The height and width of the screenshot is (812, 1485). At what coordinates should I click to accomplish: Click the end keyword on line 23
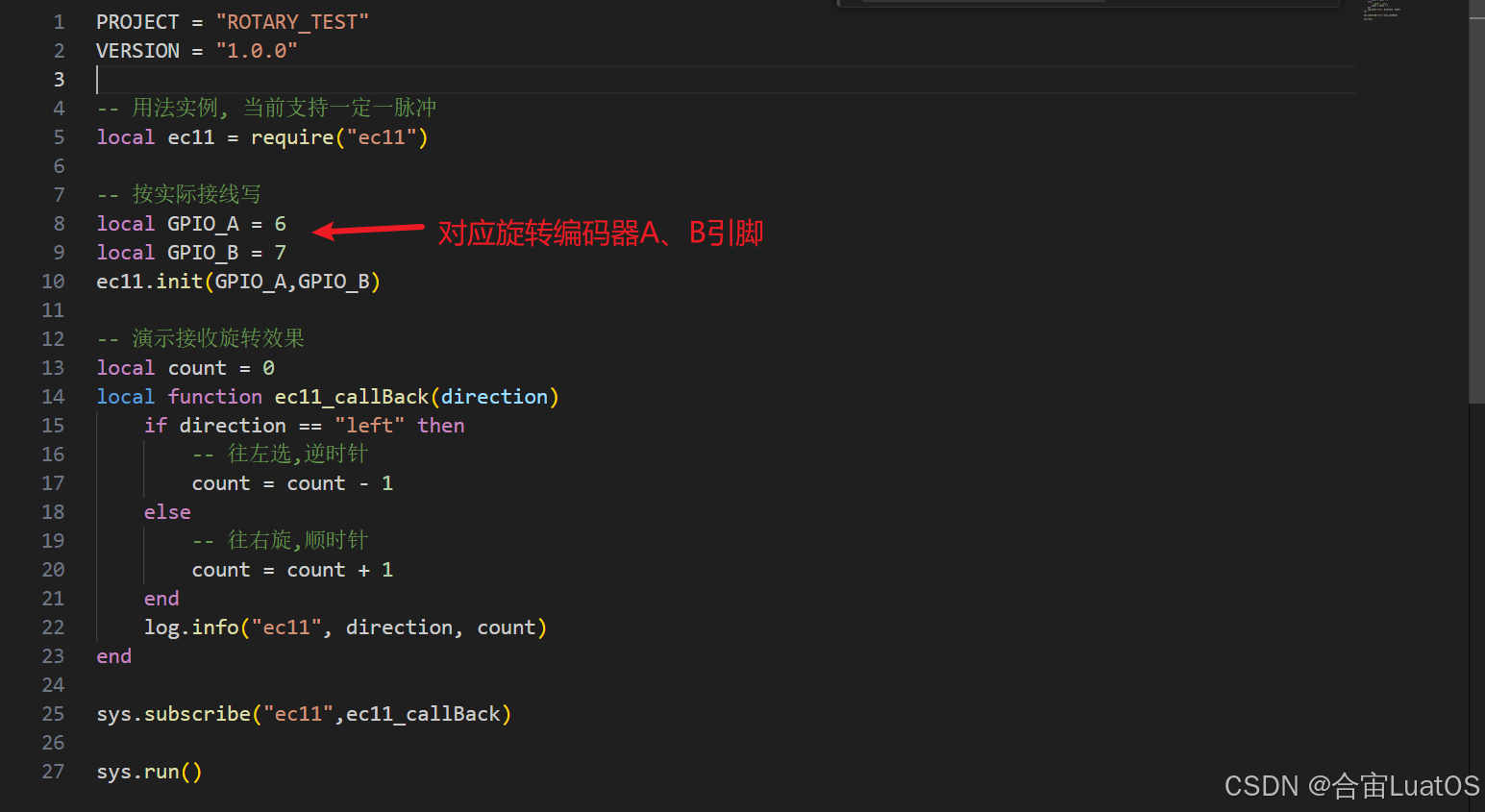(x=113, y=656)
